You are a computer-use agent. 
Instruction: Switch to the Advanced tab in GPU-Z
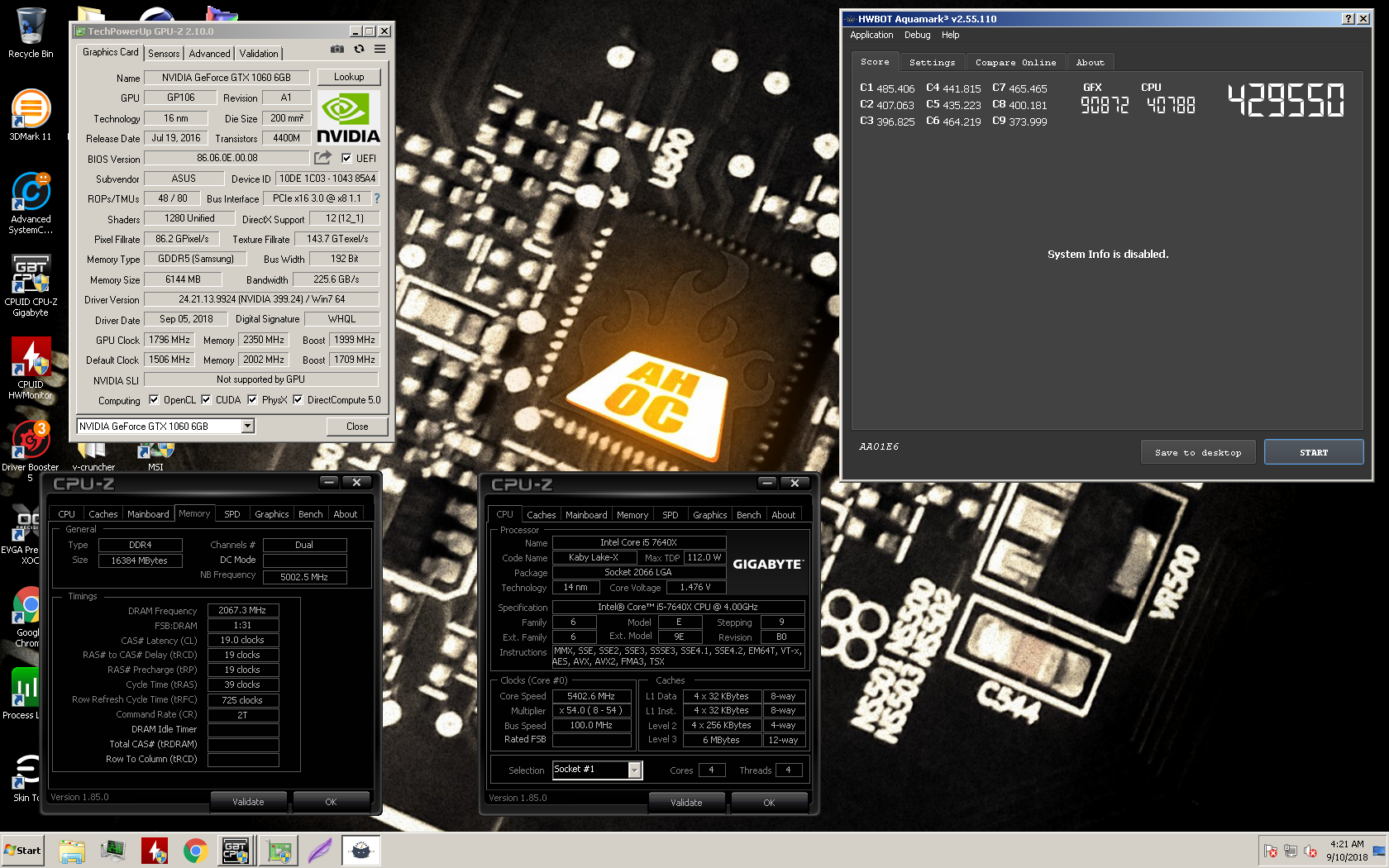[x=210, y=54]
